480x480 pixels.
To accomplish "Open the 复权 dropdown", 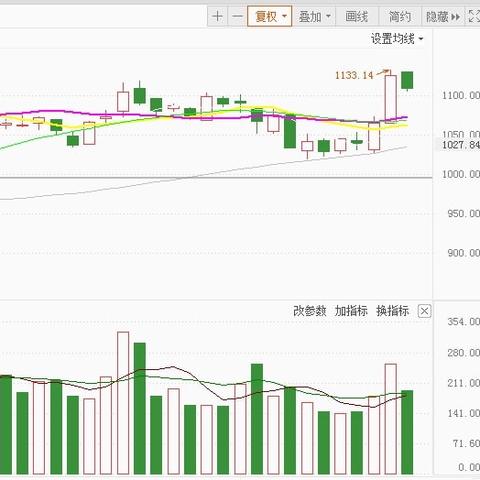I will [270, 16].
